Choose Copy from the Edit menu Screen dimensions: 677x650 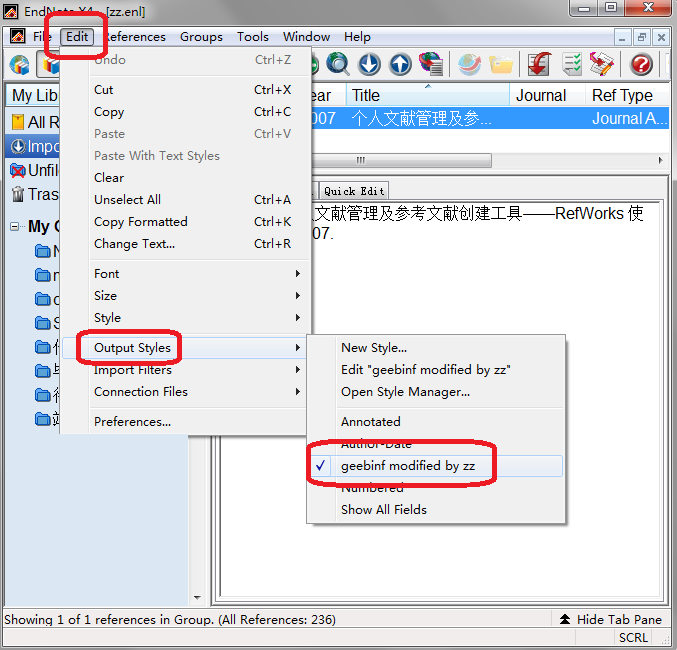[186, 111]
